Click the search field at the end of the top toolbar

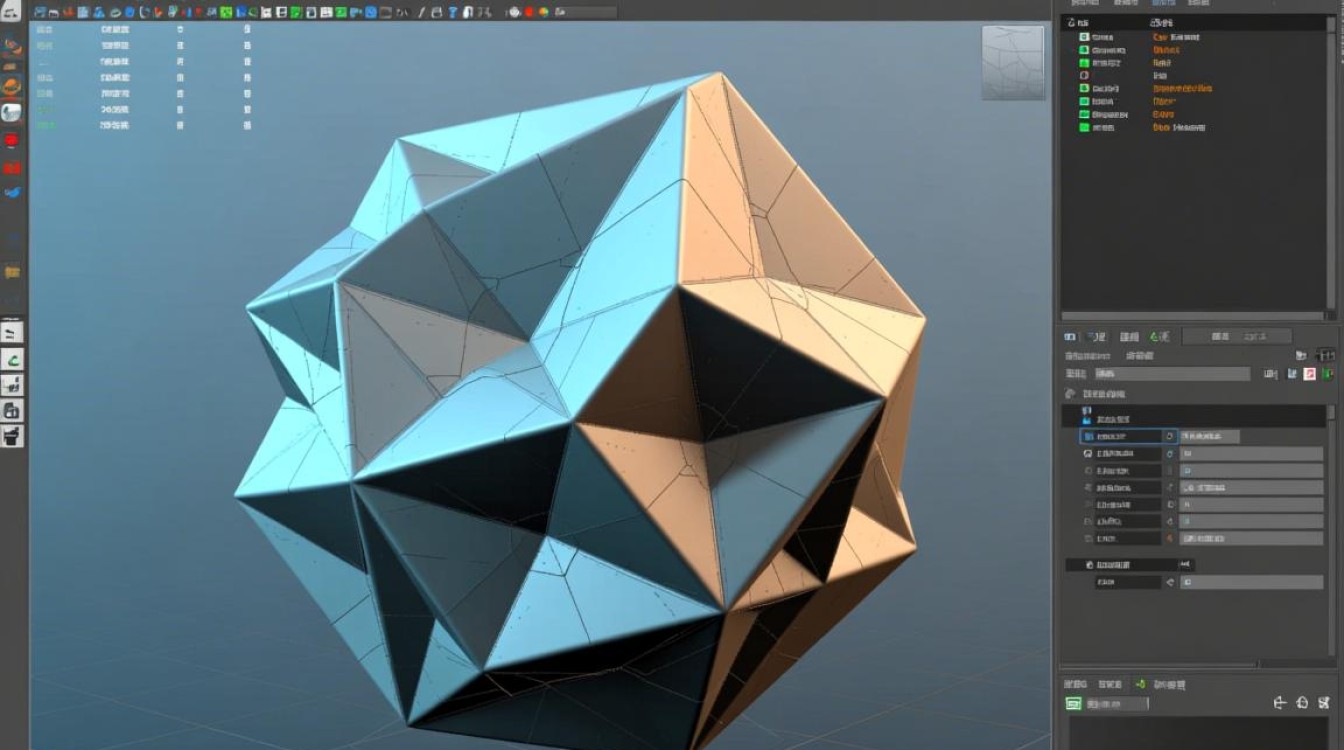[586, 12]
